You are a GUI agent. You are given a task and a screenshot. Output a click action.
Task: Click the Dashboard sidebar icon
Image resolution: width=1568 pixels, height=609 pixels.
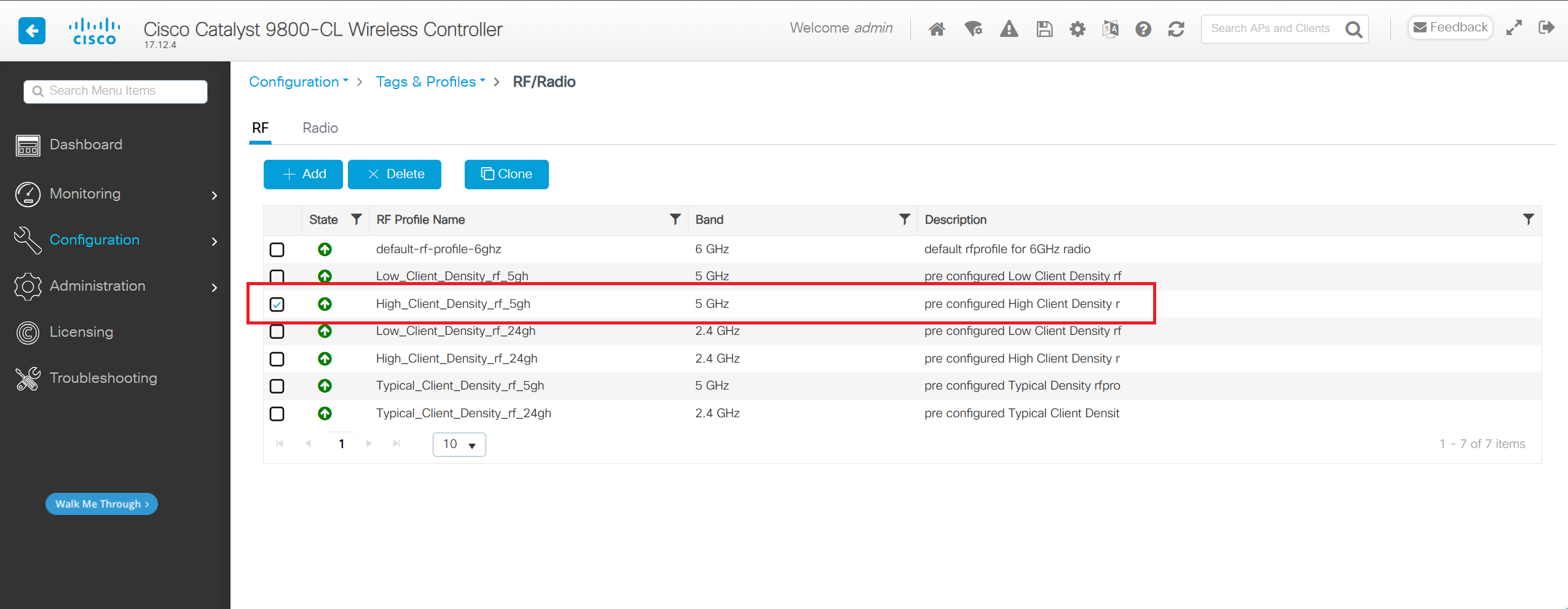(28, 146)
